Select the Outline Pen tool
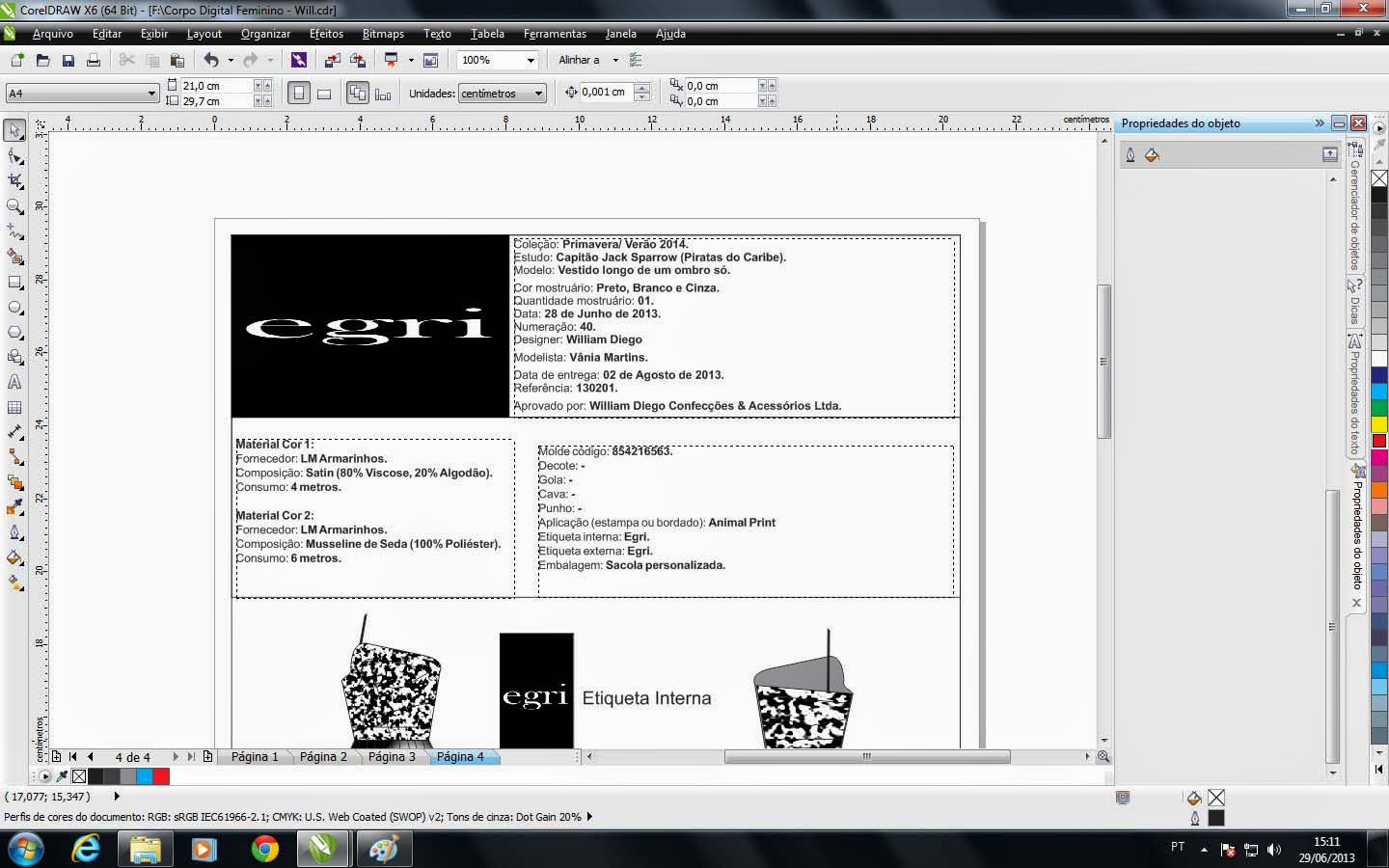Viewport: 1389px width, 868px height. pos(14,532)
